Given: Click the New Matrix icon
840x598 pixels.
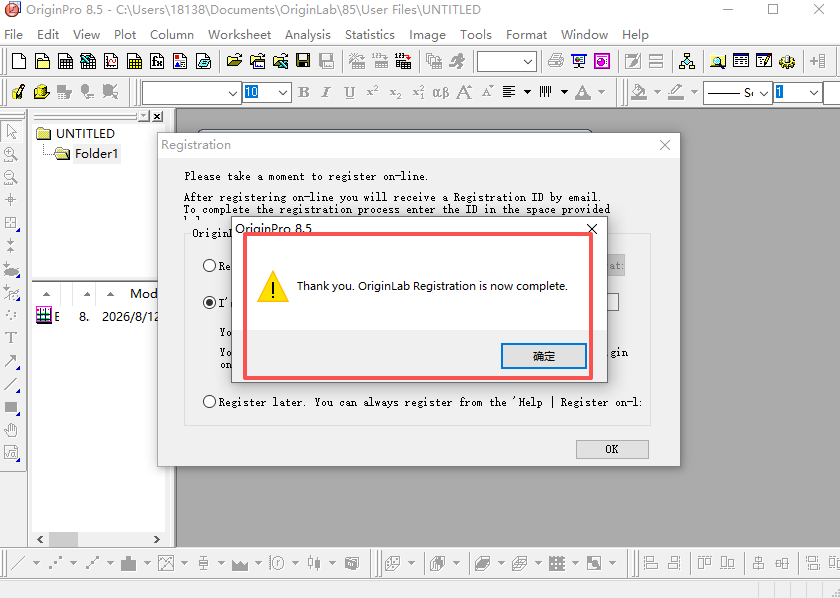Looking at the screenshot, I should [134, 61].
